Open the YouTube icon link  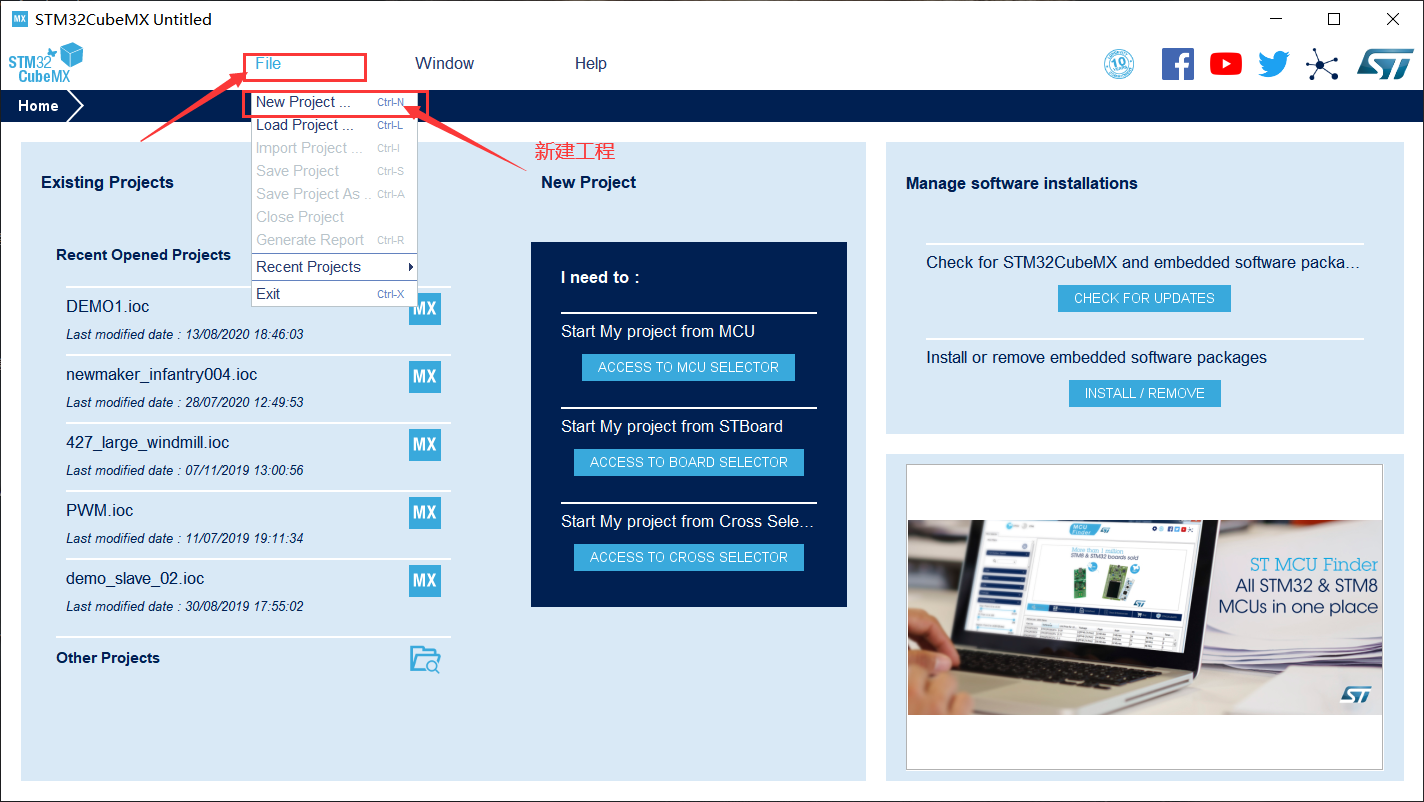pos(1225,65)
